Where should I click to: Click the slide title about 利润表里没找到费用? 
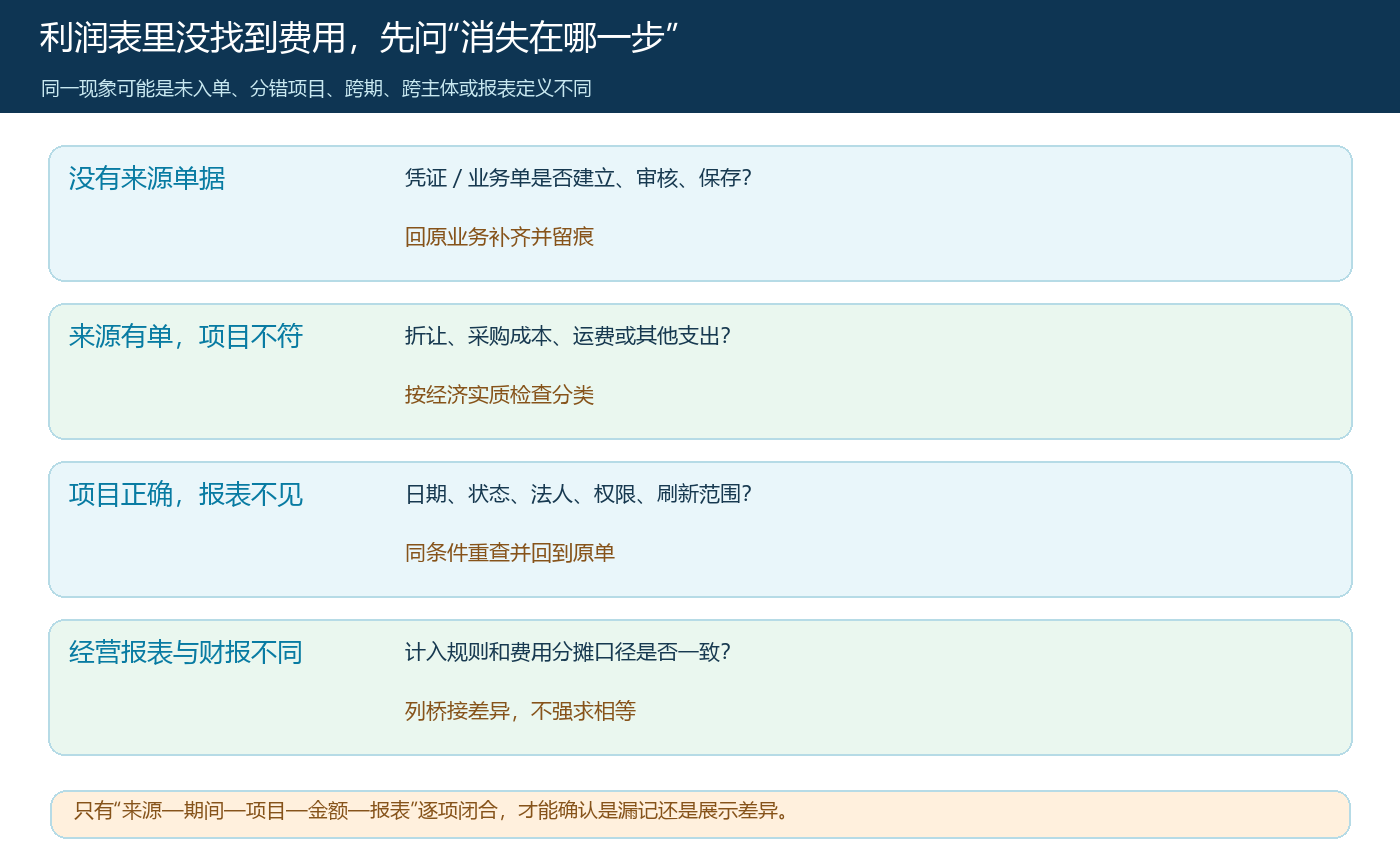pos(360,38)
